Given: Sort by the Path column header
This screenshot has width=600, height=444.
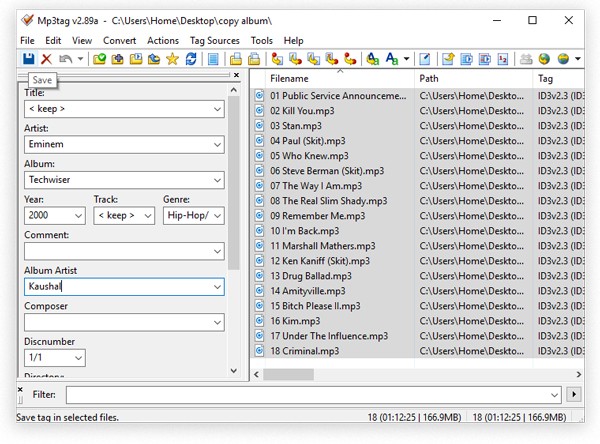Looking at the screenshot, I should tap(473, 78).
